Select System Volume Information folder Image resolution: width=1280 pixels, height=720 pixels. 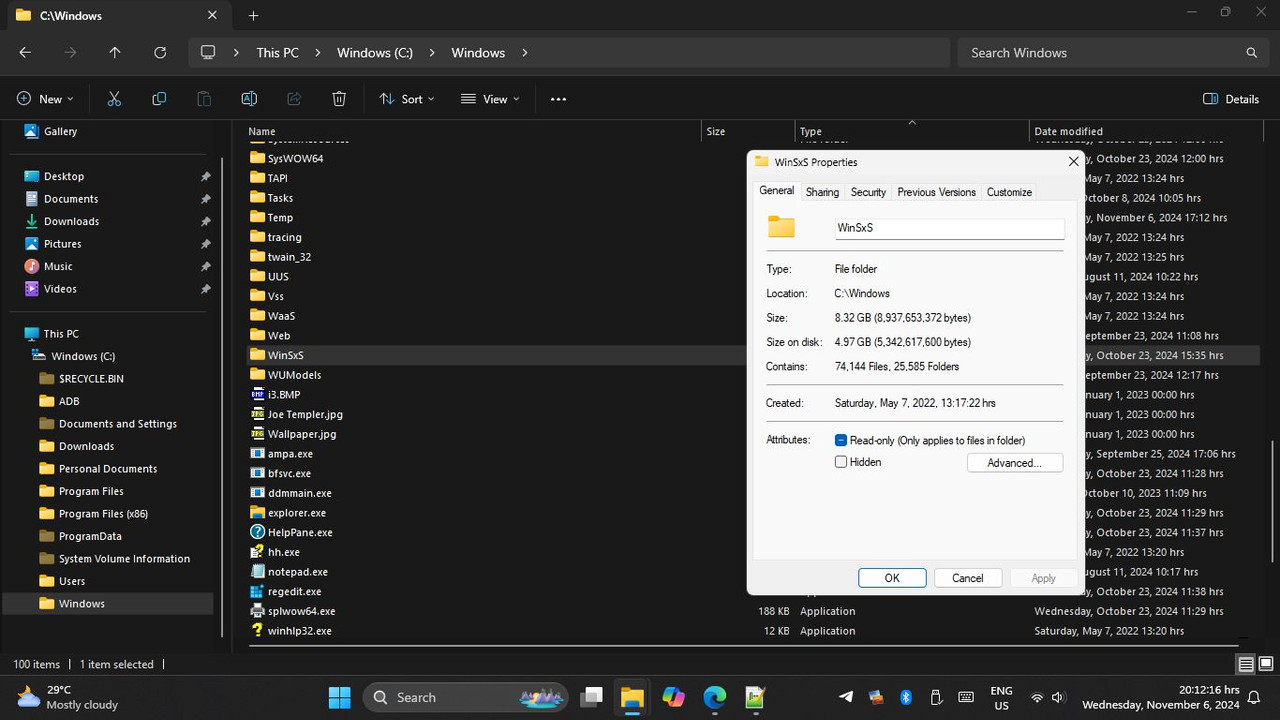click(x=124, y=559)
